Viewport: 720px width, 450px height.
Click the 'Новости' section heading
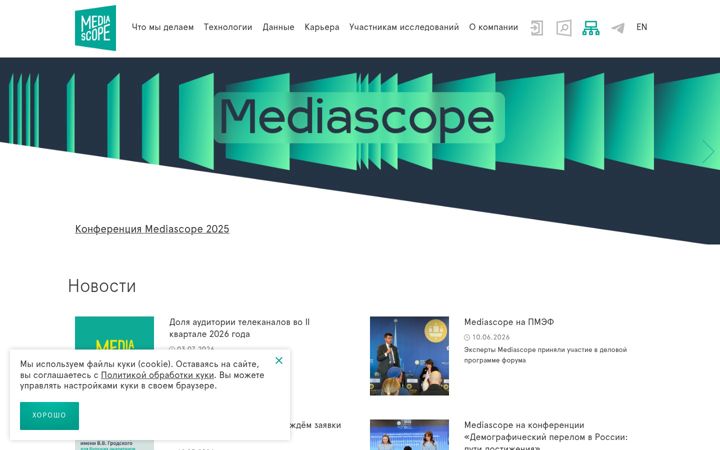tap(102, 286)
